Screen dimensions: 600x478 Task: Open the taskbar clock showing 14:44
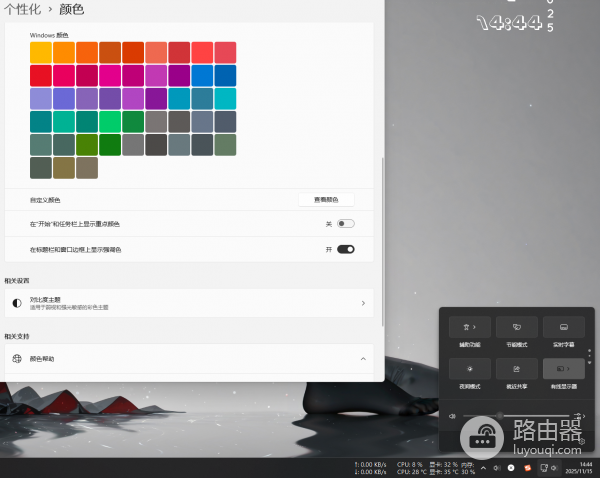(585, 467)
